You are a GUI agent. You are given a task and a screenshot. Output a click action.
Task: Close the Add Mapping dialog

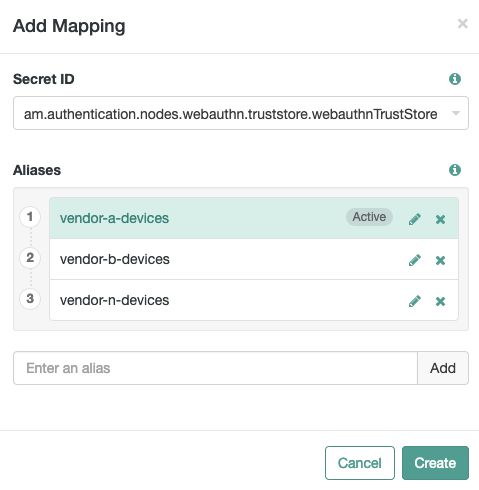click(x=463, y=24)
